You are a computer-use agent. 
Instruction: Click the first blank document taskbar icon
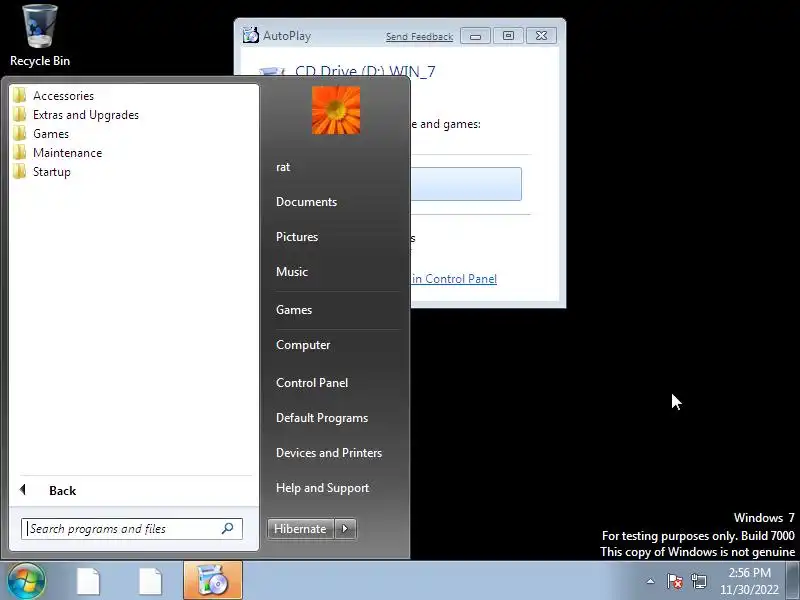pyautogui.click(x=88, y=582)
